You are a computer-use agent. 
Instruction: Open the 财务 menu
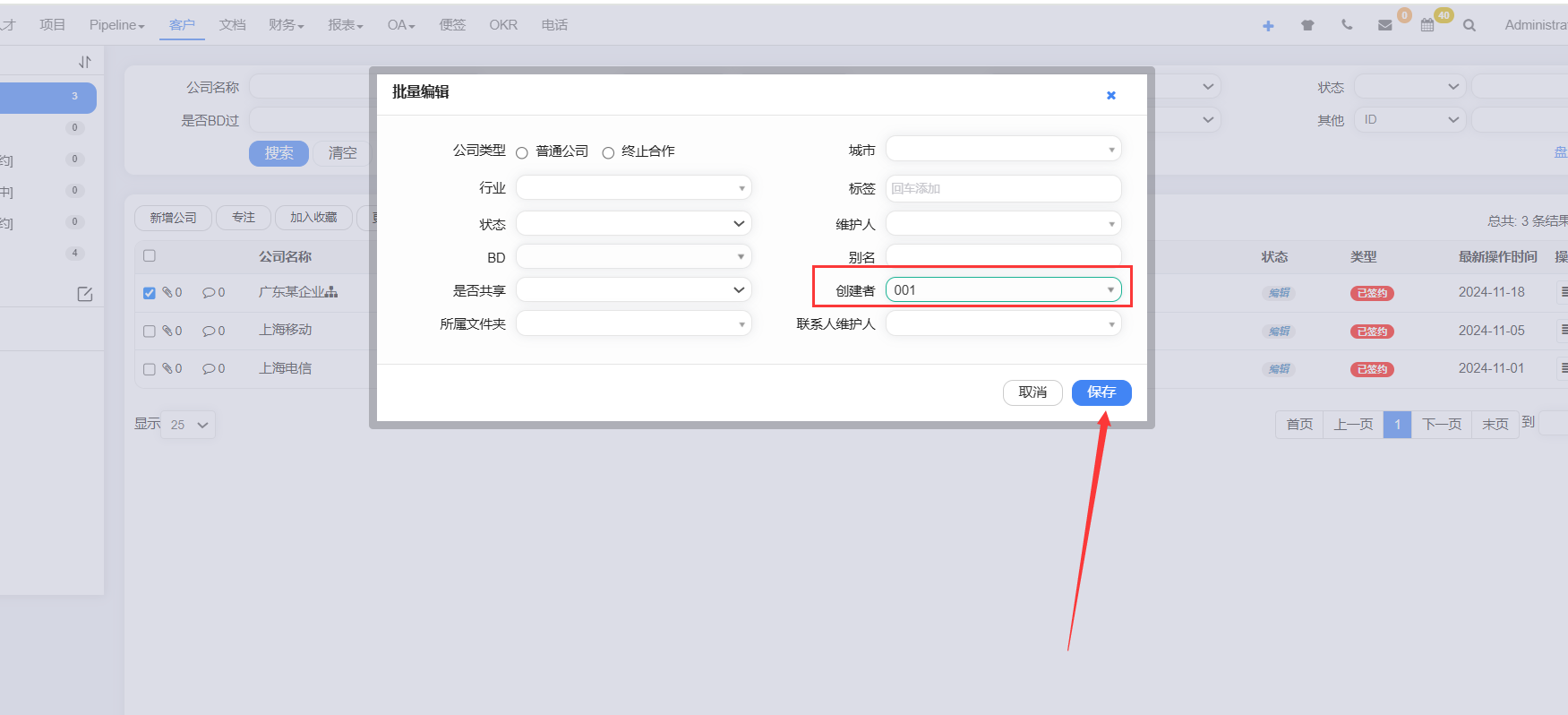[x=287, y=25]
